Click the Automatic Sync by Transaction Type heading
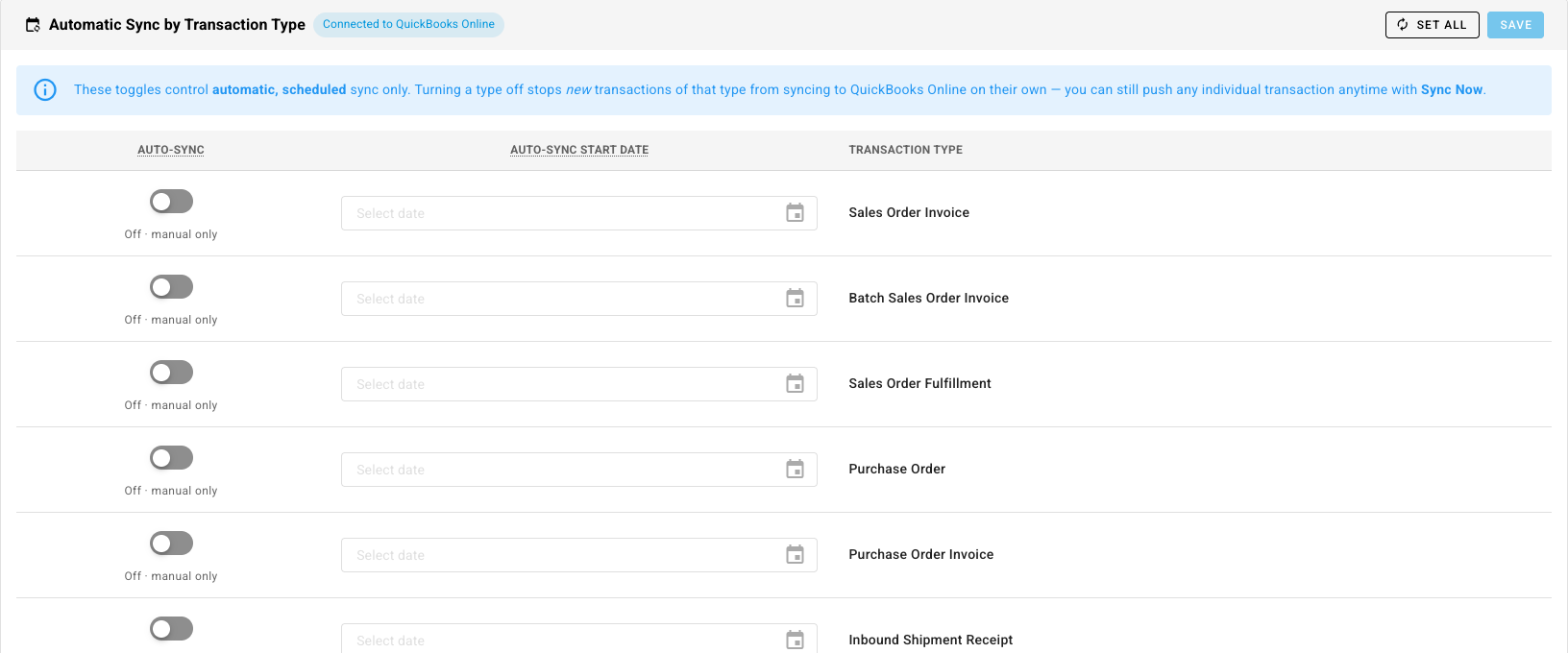The height and width of the screenshot is (653, 1568). pos(177,25)
